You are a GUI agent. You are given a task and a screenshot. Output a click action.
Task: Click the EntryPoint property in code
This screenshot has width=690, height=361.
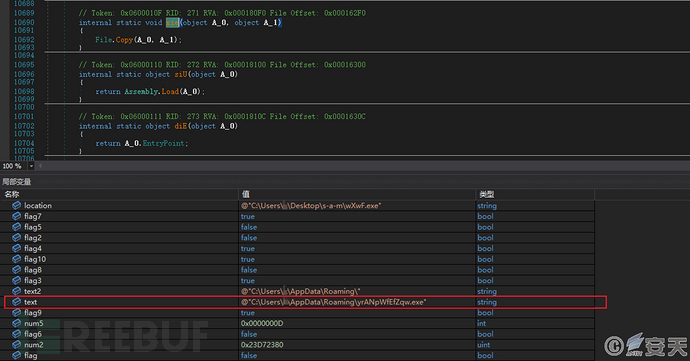pos(163,143)
